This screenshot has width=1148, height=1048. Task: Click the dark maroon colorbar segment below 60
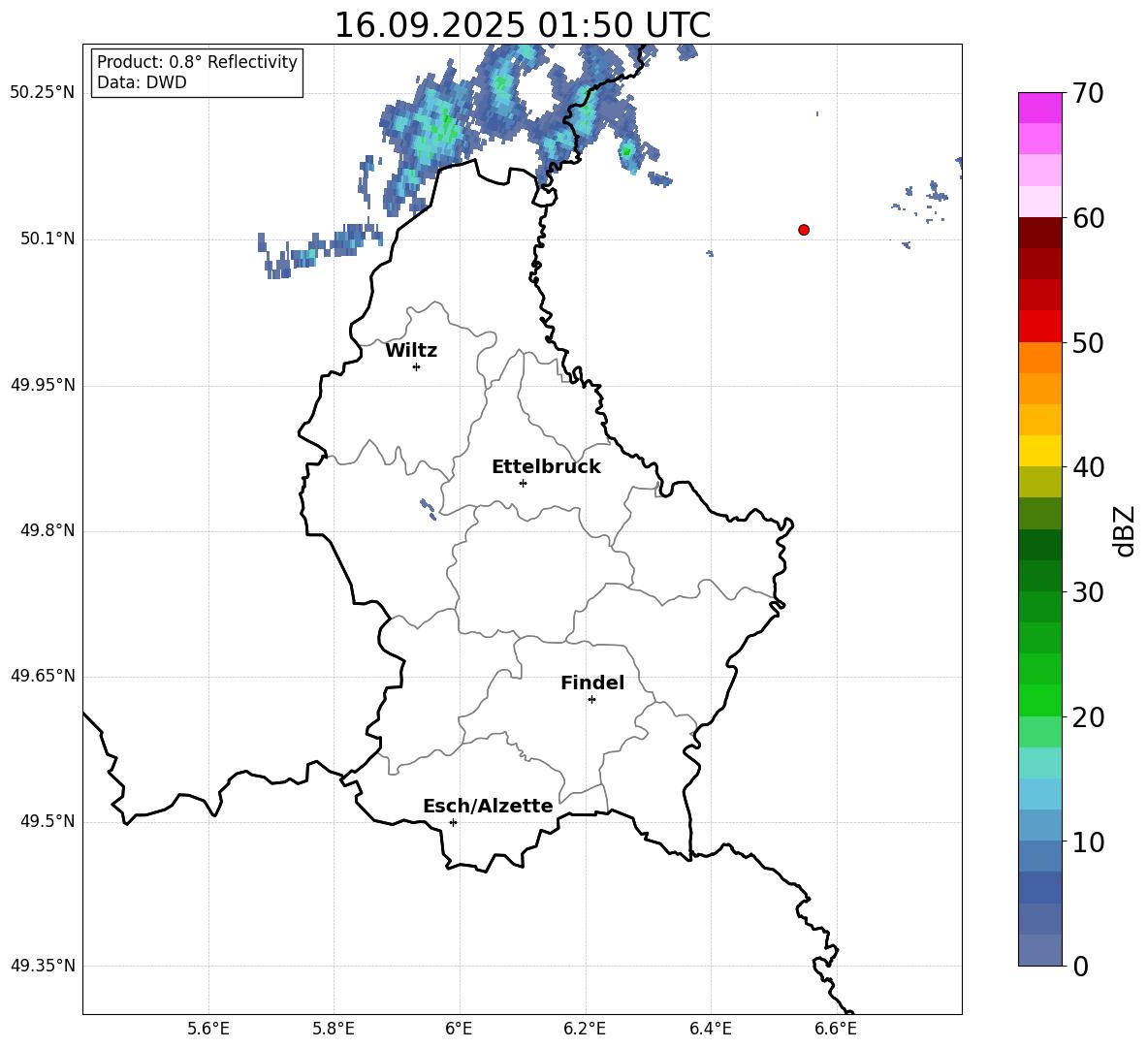(1040, 233)
